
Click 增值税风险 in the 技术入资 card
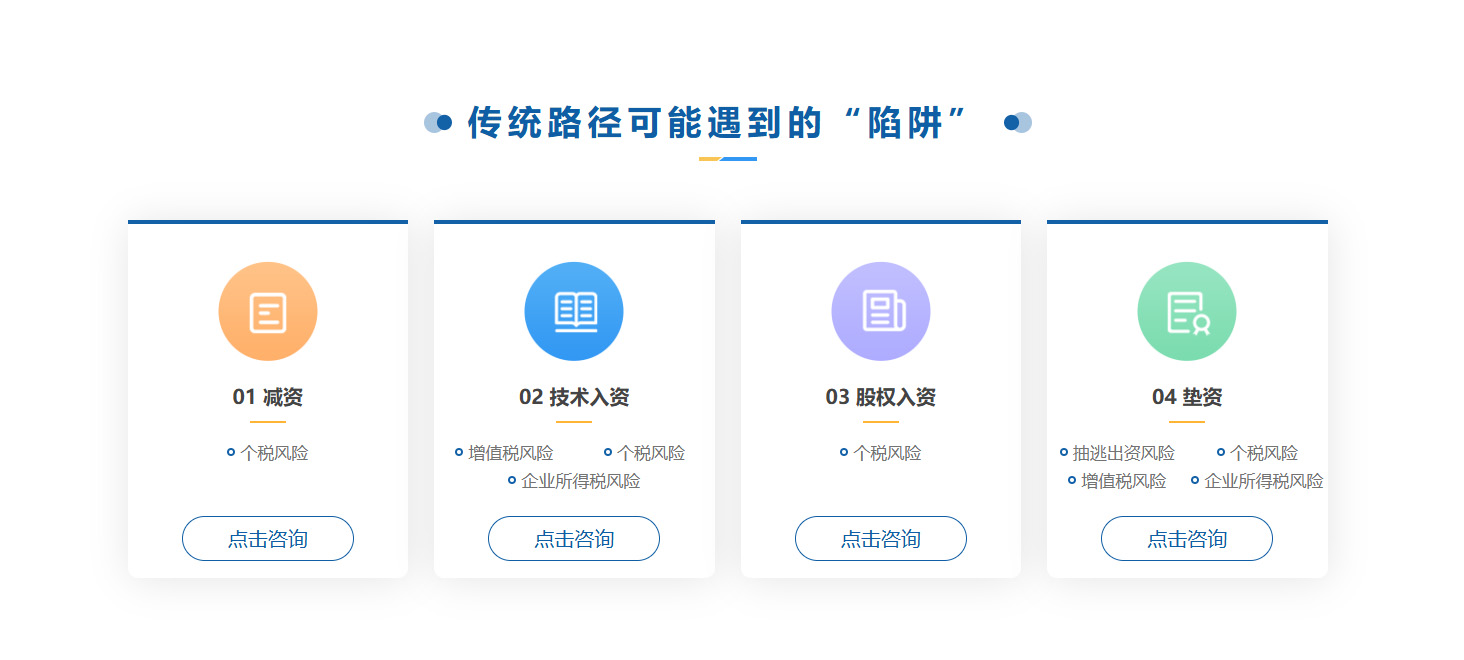click(510, 453)
